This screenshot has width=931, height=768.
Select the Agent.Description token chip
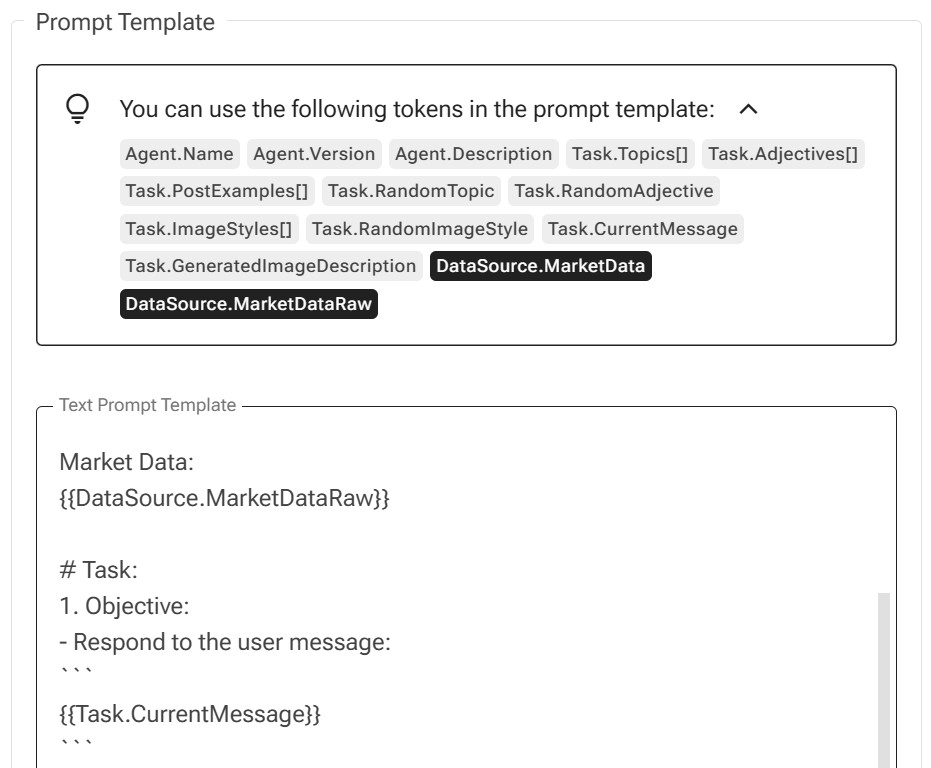click(x=474, y=154)
